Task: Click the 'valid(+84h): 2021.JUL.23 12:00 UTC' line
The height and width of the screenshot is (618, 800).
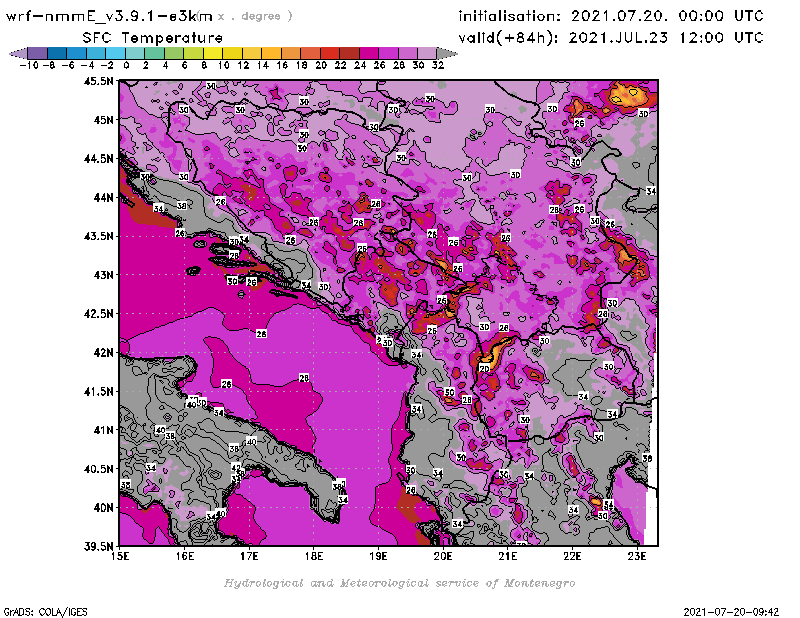Action: [611, 38]
